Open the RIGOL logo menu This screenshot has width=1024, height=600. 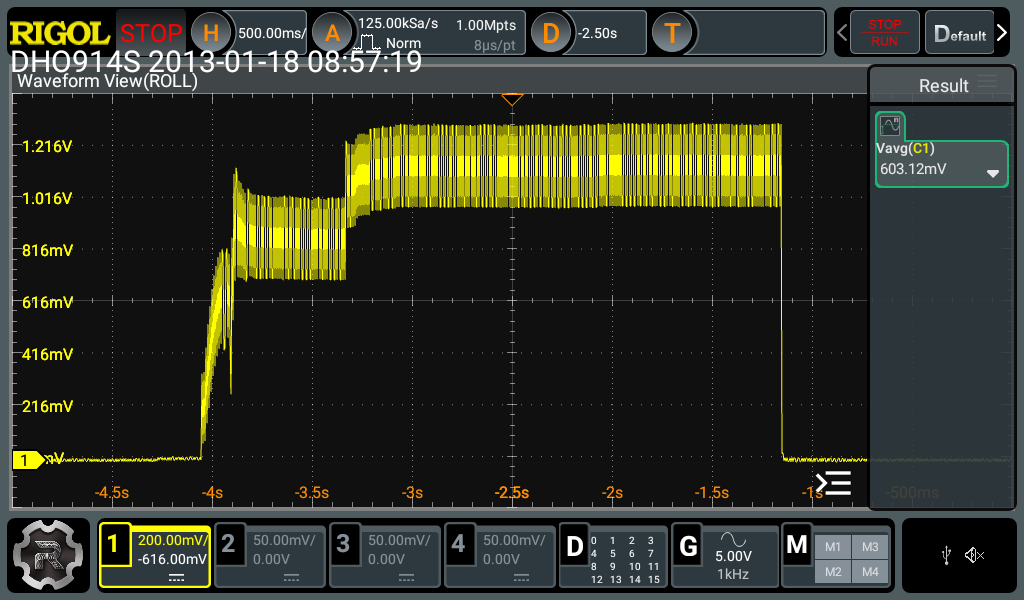59,33
